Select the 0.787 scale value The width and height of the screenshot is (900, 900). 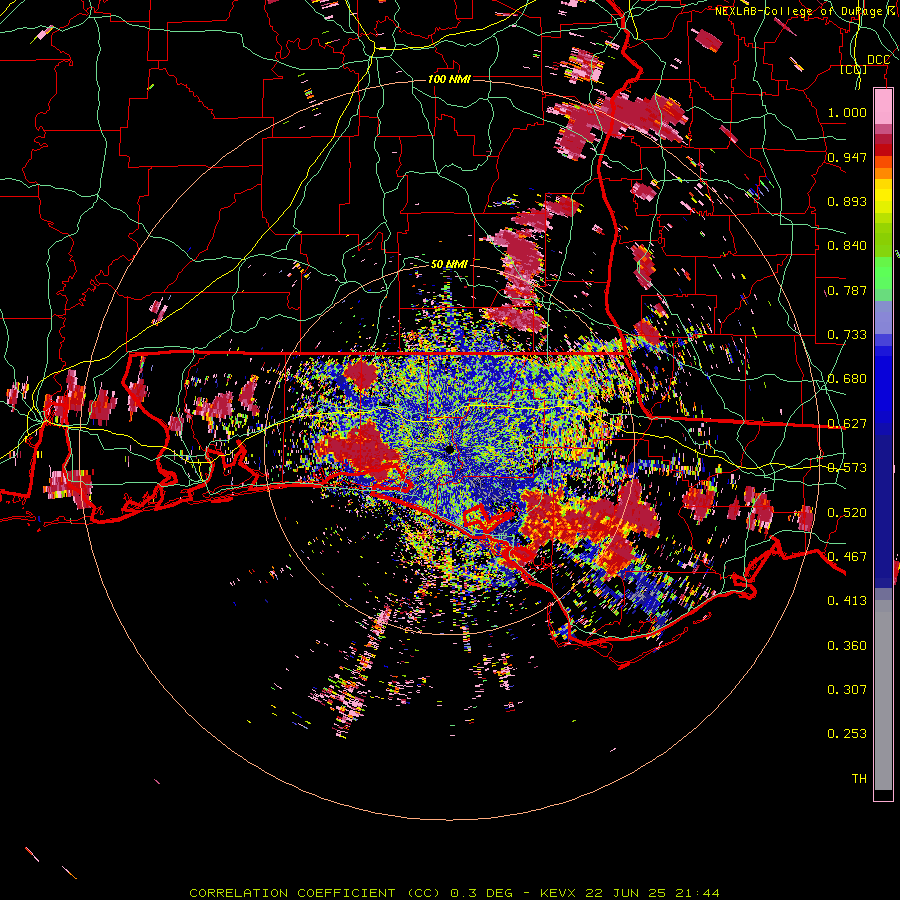tap(847, 290)
